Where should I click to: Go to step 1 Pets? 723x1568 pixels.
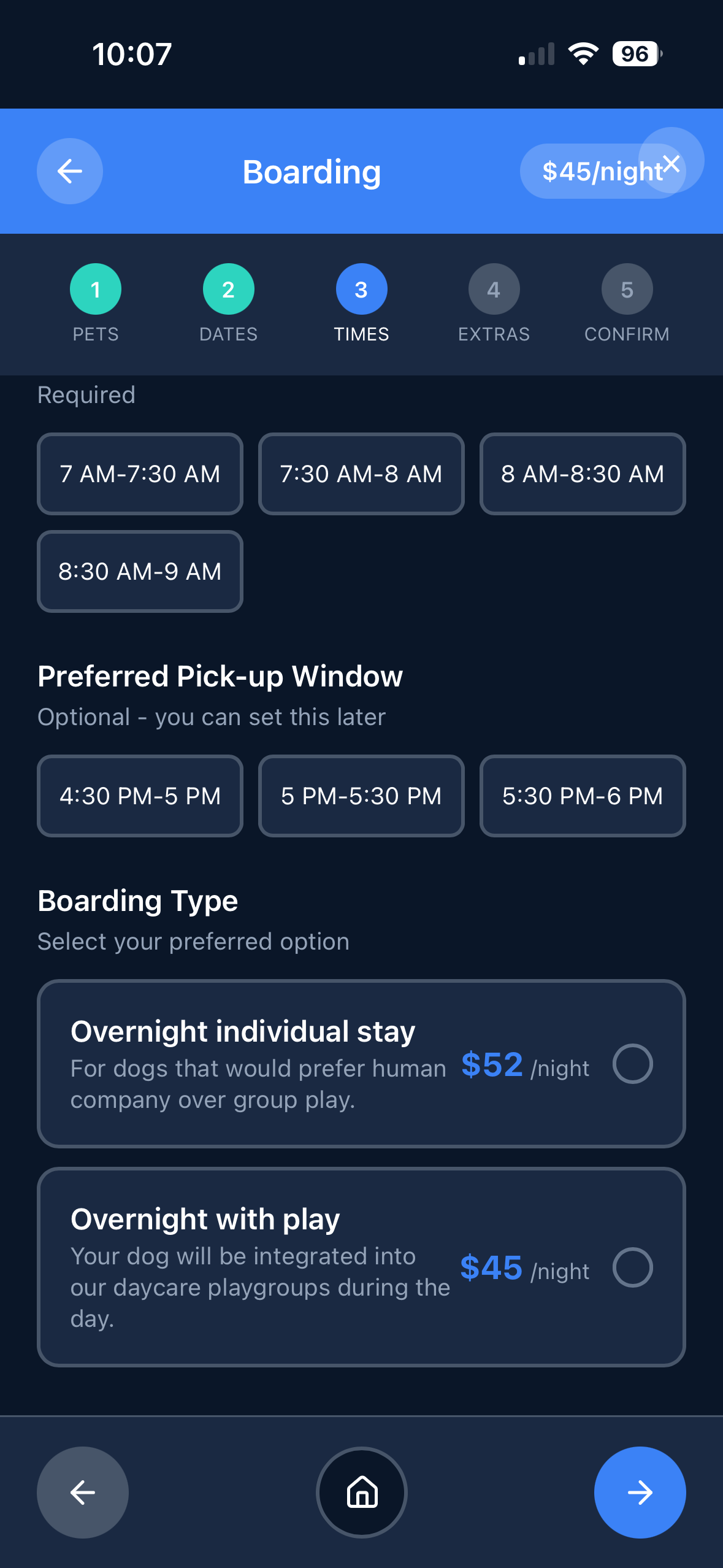(96, 290)
